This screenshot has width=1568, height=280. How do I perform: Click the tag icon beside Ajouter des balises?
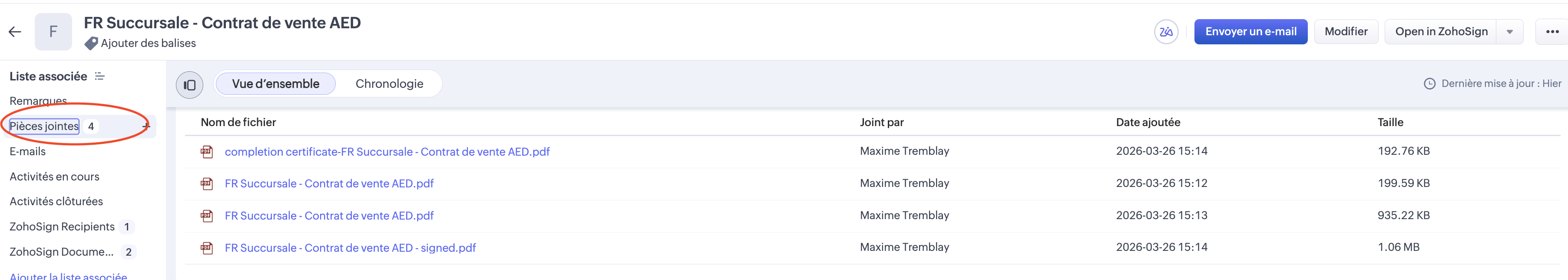tap(91, 43)
